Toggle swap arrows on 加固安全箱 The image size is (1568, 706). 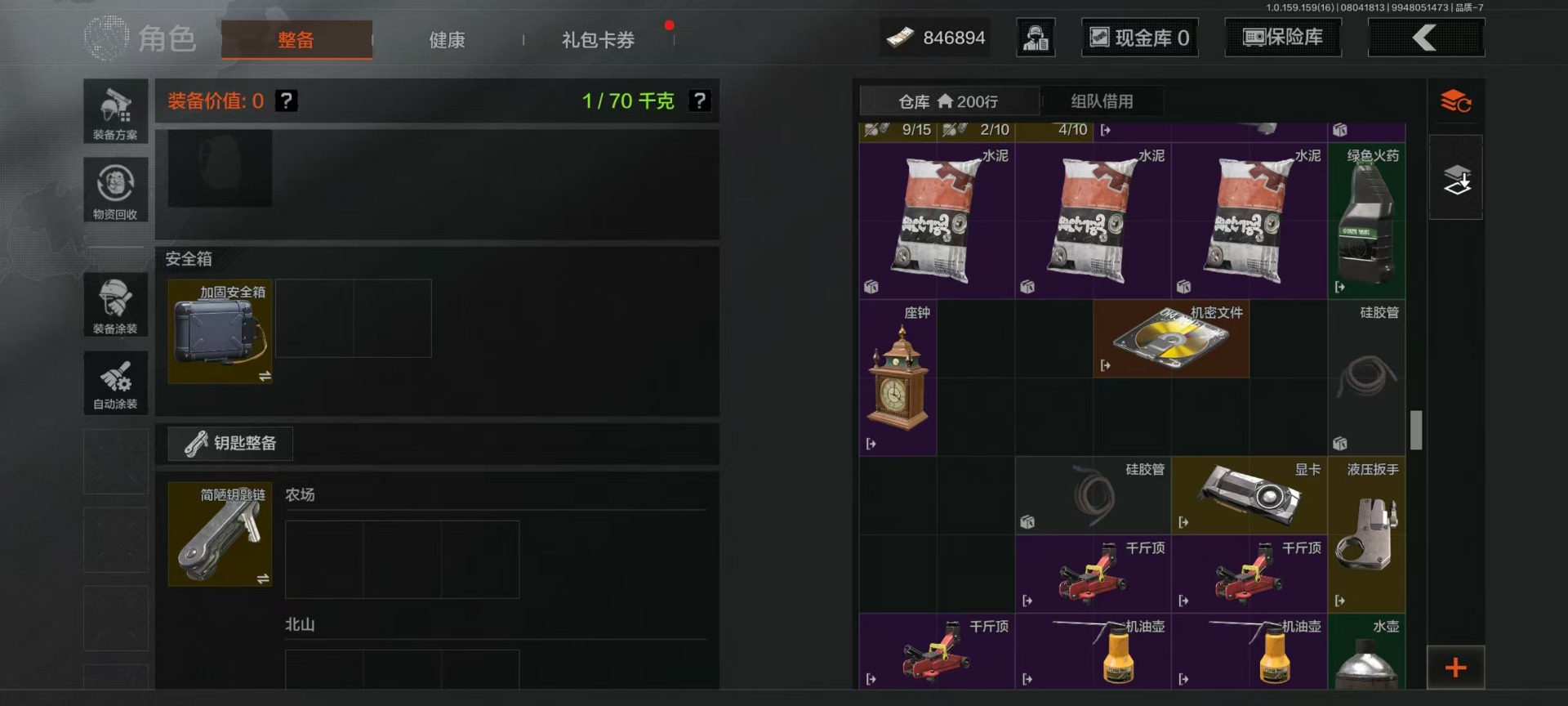pyautogui.click(x=265, y=376)
